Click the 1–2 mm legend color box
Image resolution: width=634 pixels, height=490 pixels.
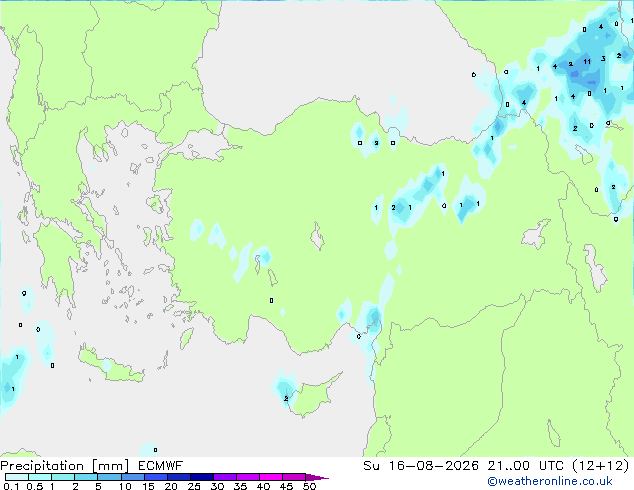tap(63, 477)
